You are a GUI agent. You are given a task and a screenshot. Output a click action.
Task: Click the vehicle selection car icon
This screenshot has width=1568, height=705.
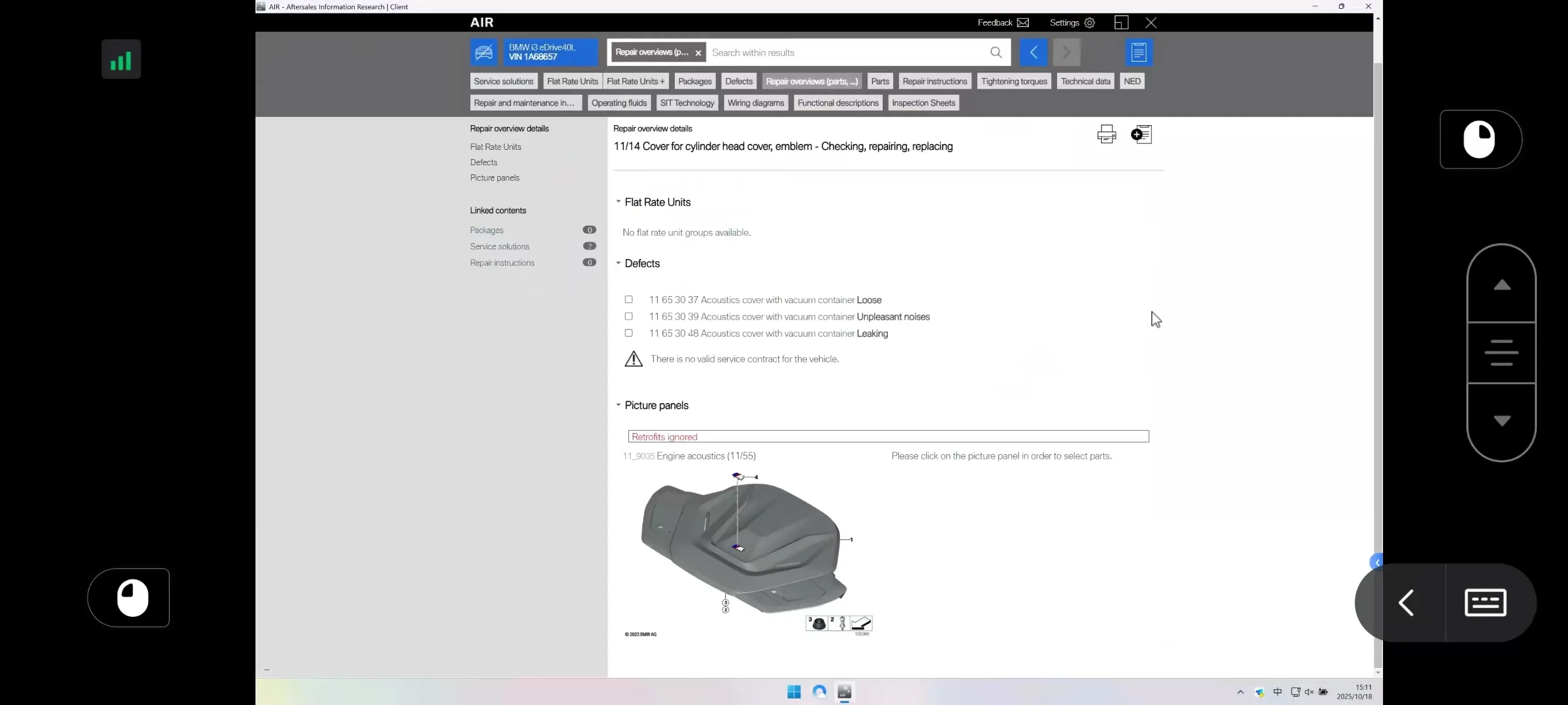click(x=484, y=52)
